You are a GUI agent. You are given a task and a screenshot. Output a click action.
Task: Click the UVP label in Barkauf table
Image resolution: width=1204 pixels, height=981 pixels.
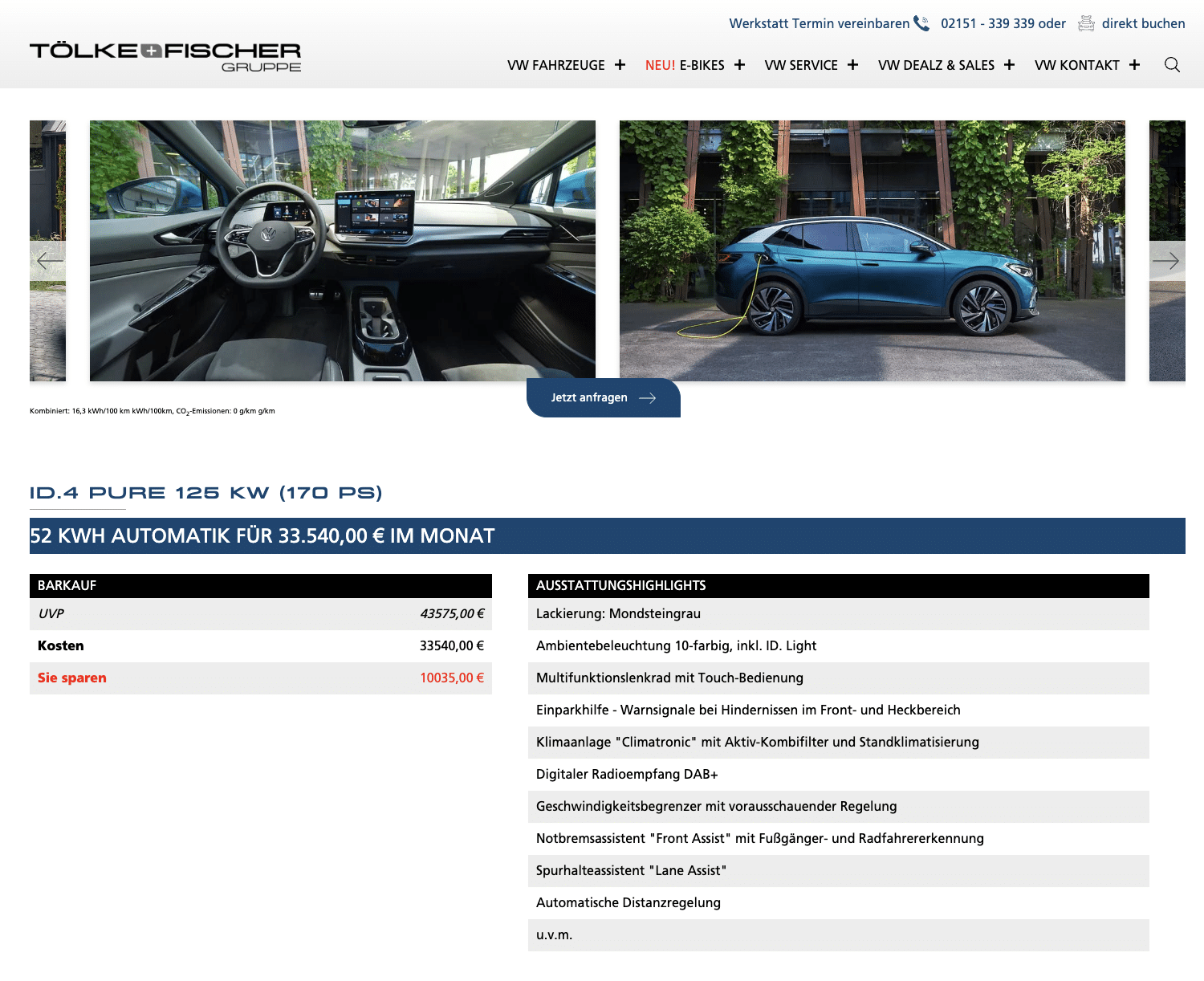[51, 614]
